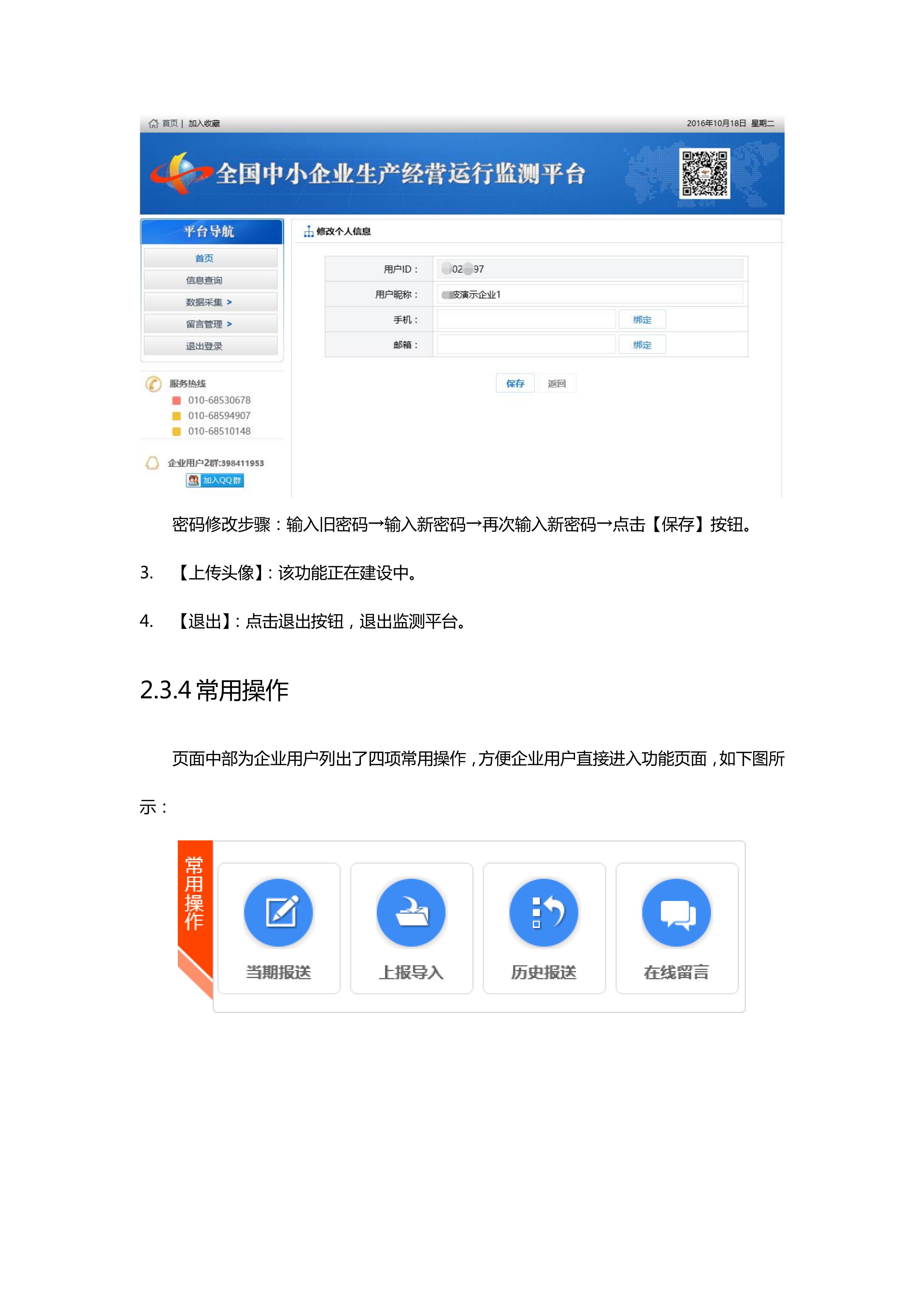Click the 当期报送 pencil icon
The height and width of the screenshot is (1307, 924).
[x=278, y=912]
